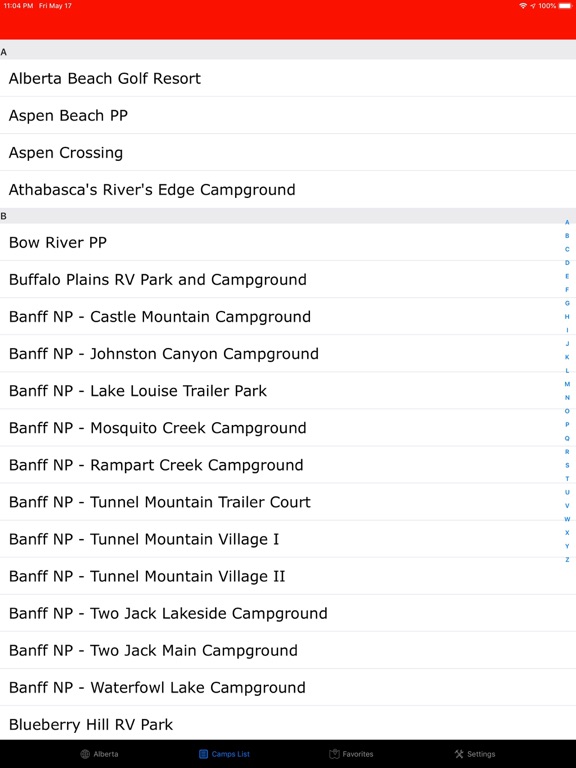Tap the Wi-Fi status icon
The width and height of the screenshot is (576, 768).
523,6
